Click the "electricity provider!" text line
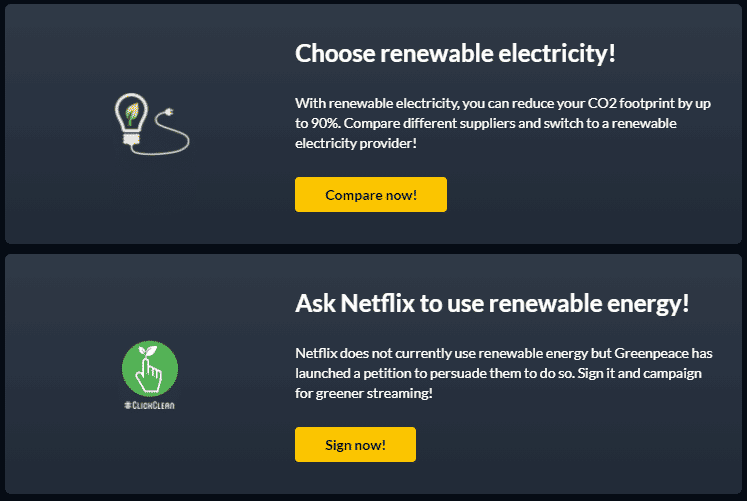747x501 pixels. (x=356, y=143)
